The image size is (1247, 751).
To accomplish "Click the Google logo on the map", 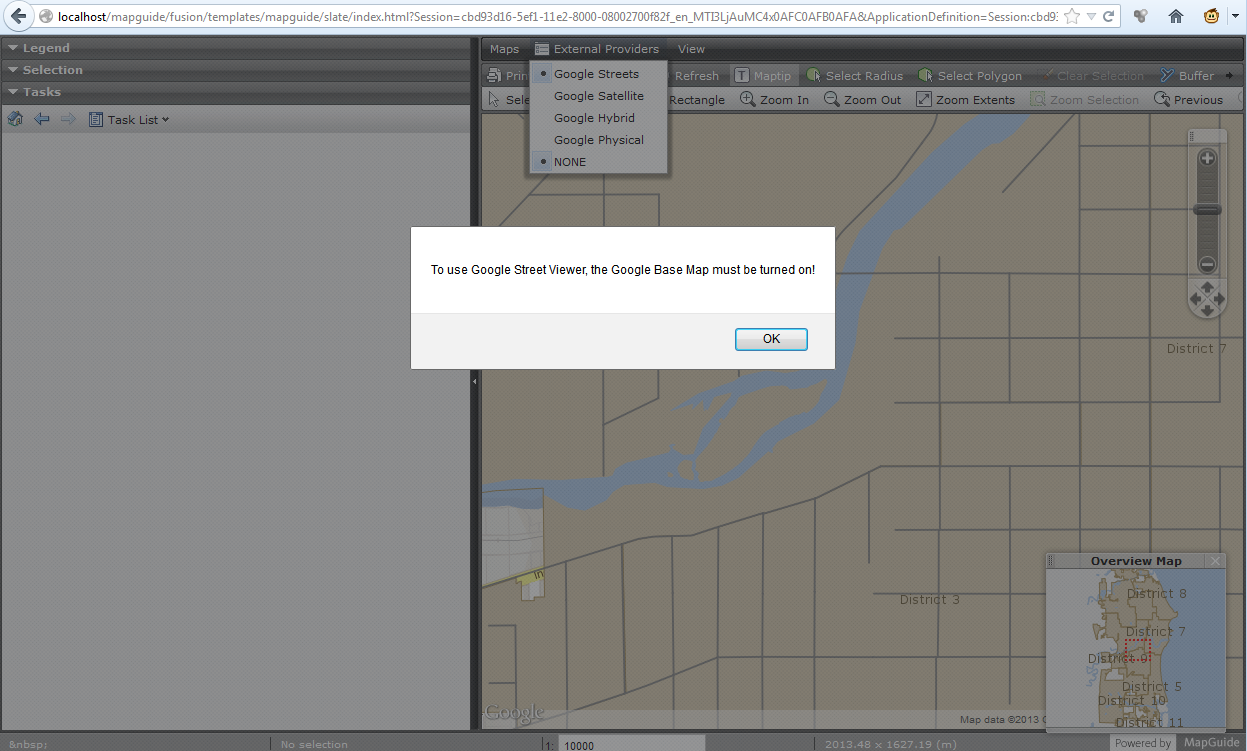I will click(514, 714).
